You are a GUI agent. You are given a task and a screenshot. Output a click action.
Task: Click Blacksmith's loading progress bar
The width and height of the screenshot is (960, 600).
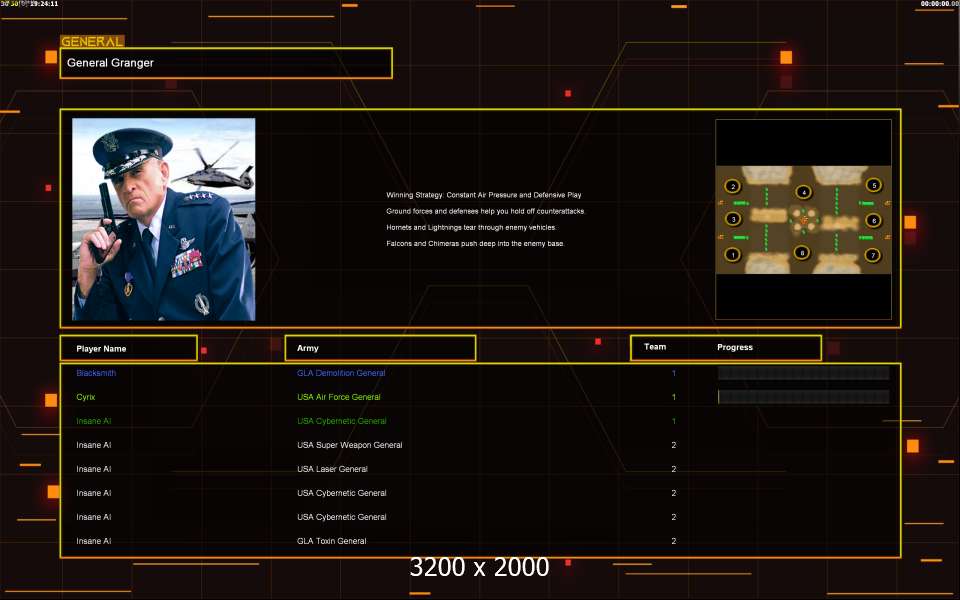coord(803,373)
